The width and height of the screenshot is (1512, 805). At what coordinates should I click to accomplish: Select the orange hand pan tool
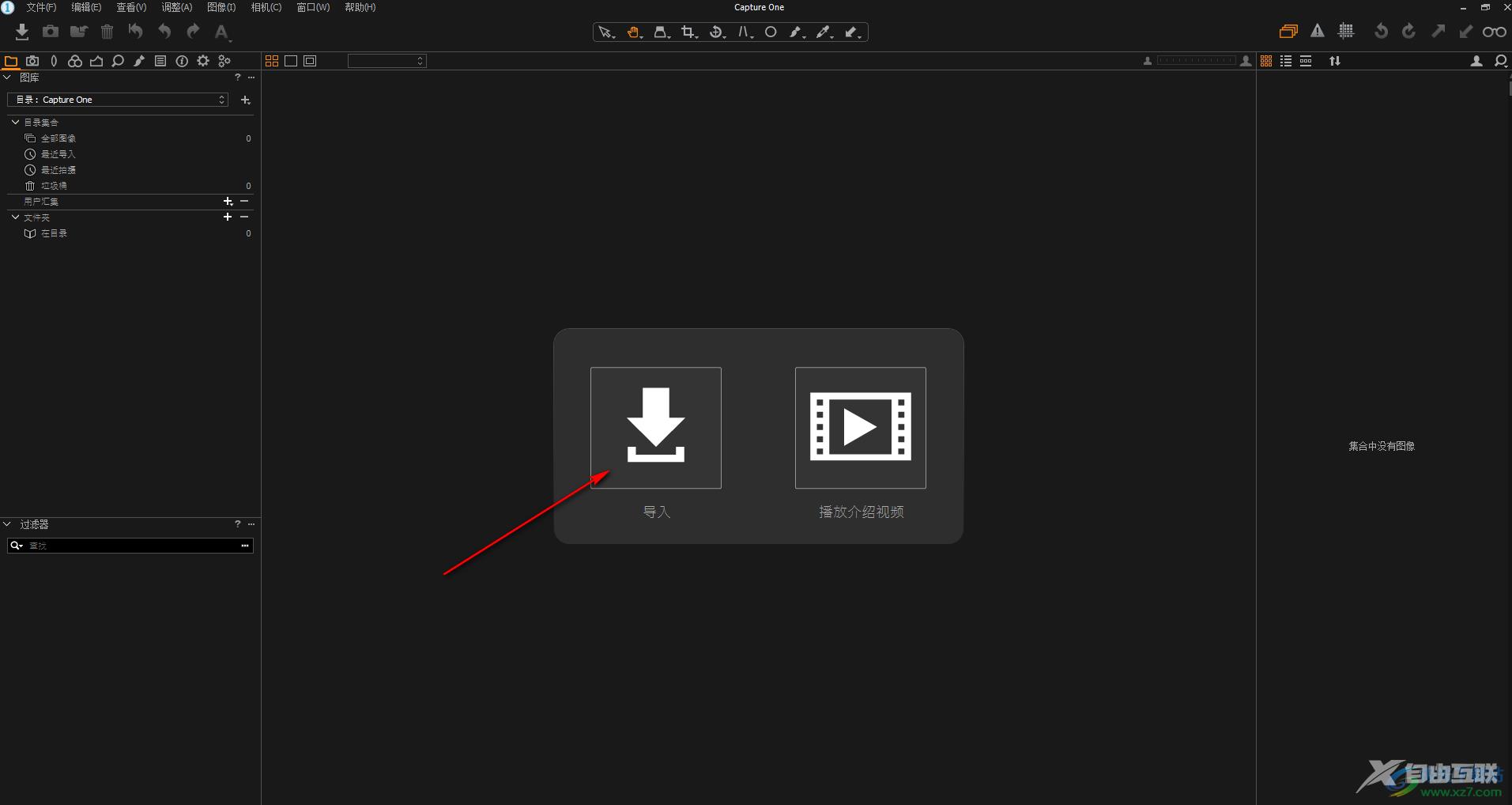point(635,32)
